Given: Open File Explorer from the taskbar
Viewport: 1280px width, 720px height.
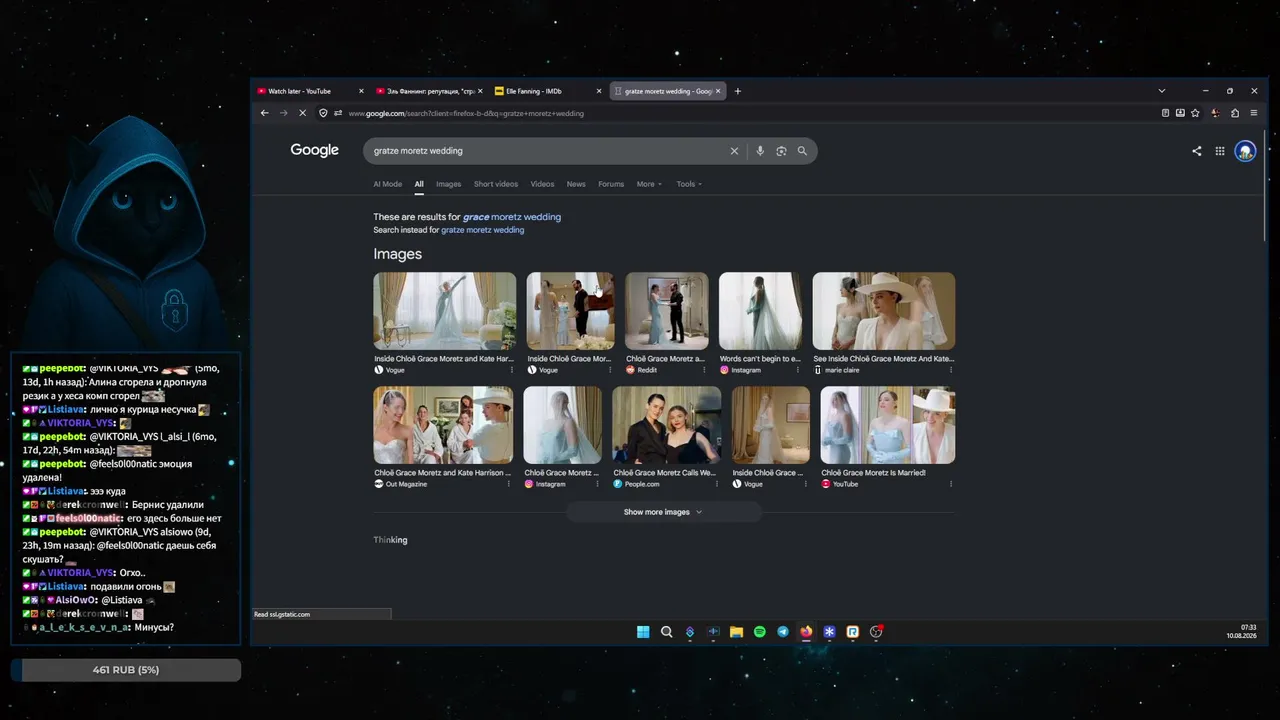Looking at the screenshot, I should 736,632.
